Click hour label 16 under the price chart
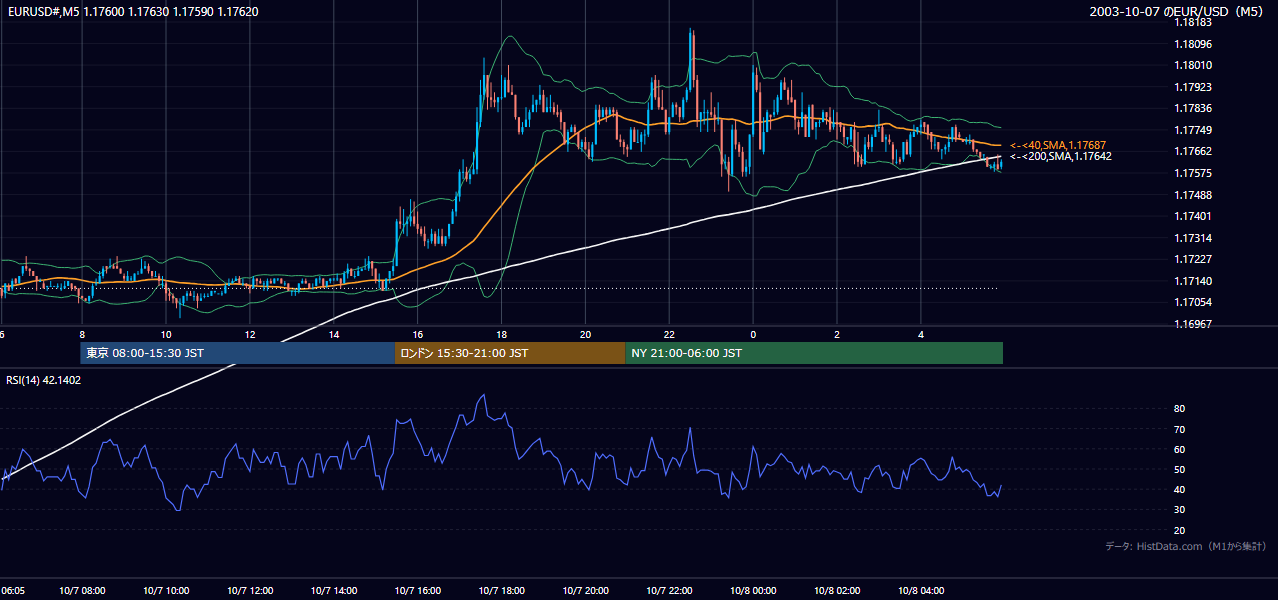 click(x=418, y=335)
